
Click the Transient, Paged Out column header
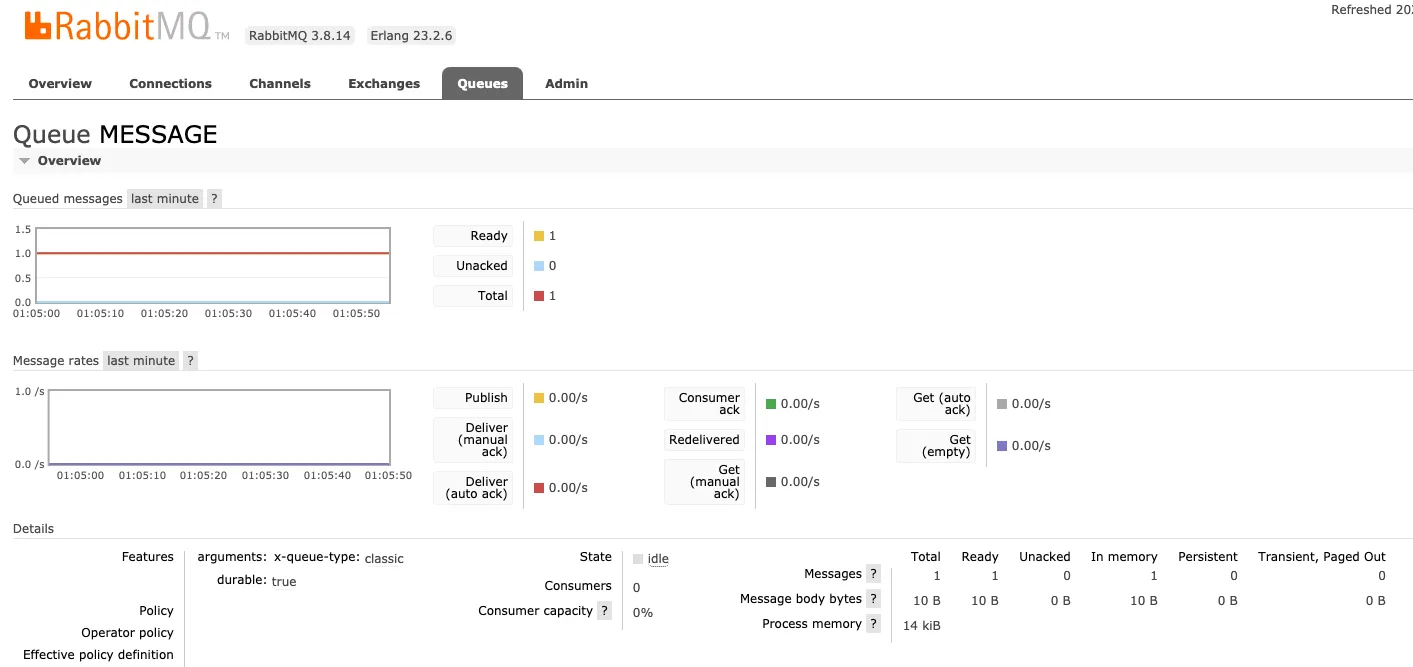[1322, 557]
